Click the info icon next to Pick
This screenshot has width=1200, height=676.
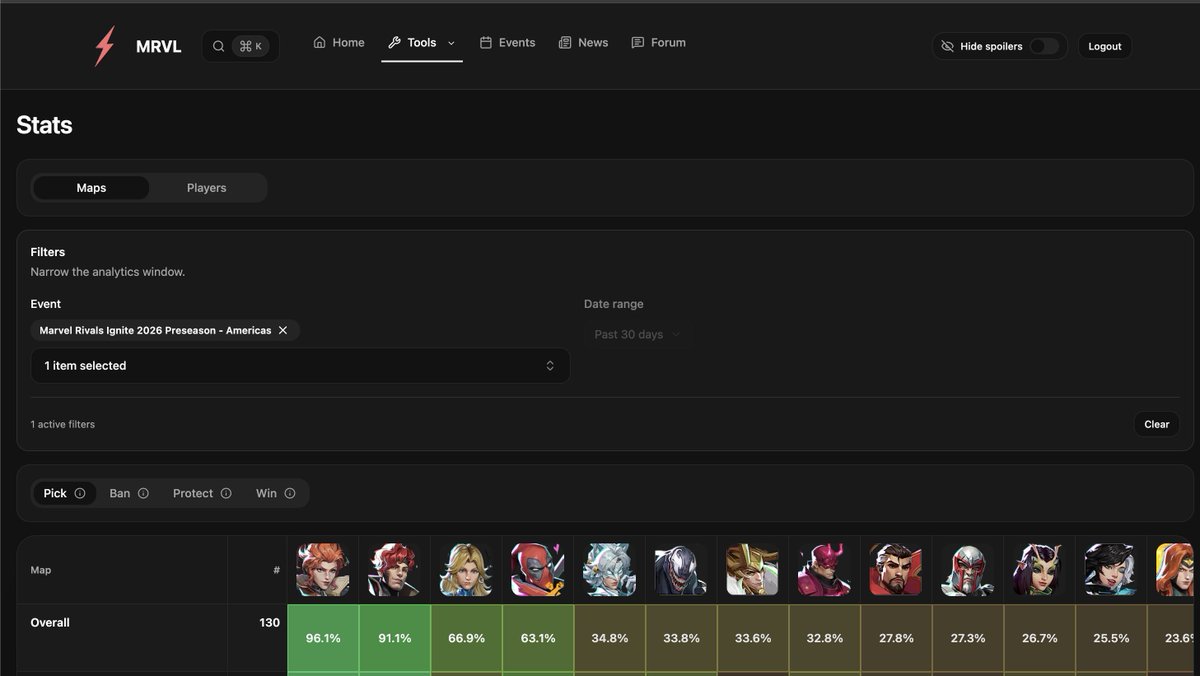[80, 493]
